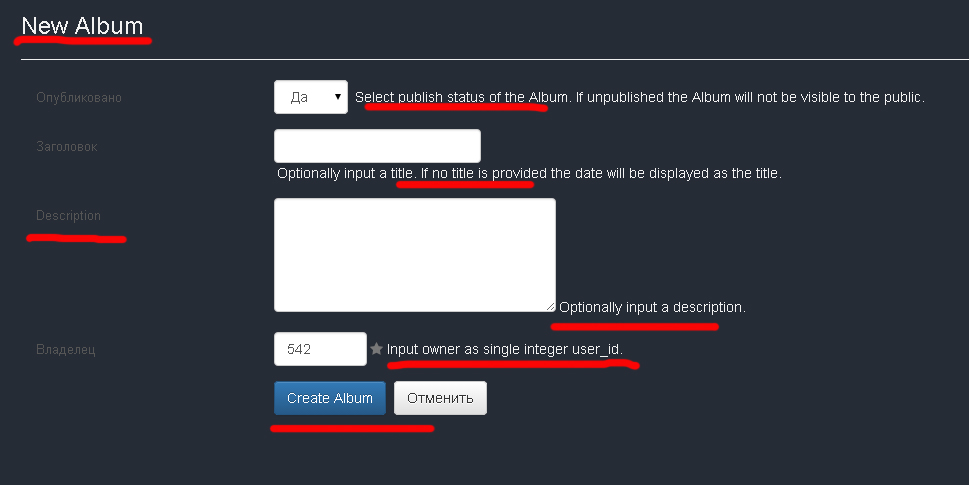Click the Владелец field label
Screen dimensions: 969x485
tap(66, 350)
